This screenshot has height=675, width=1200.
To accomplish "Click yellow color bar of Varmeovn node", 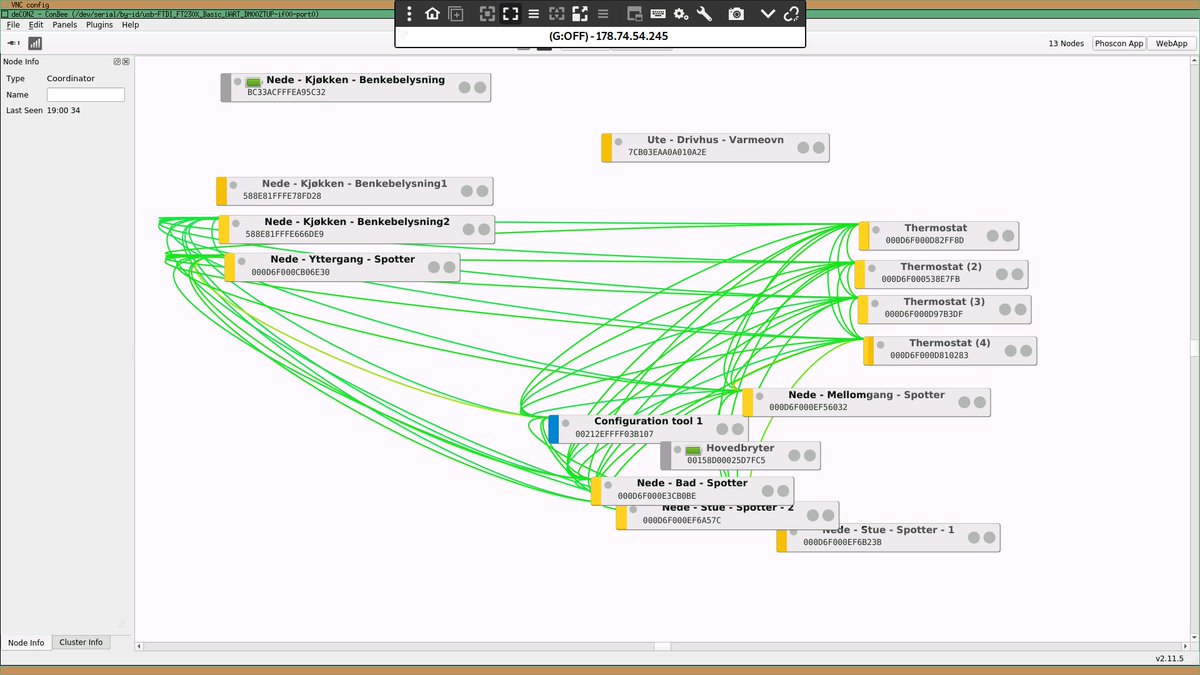I will click(606, 148).
